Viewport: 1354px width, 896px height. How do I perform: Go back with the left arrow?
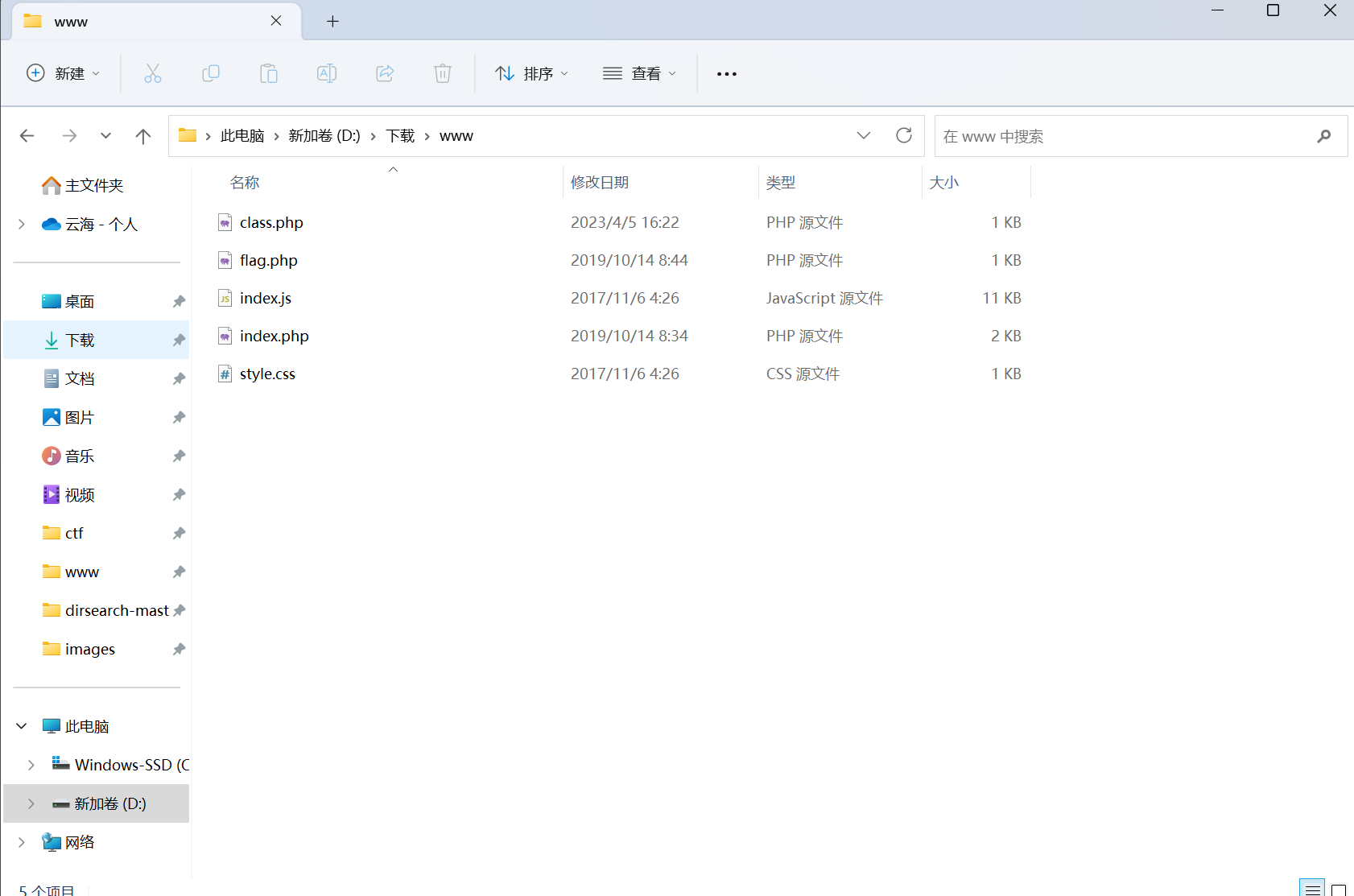click(27, 136)
